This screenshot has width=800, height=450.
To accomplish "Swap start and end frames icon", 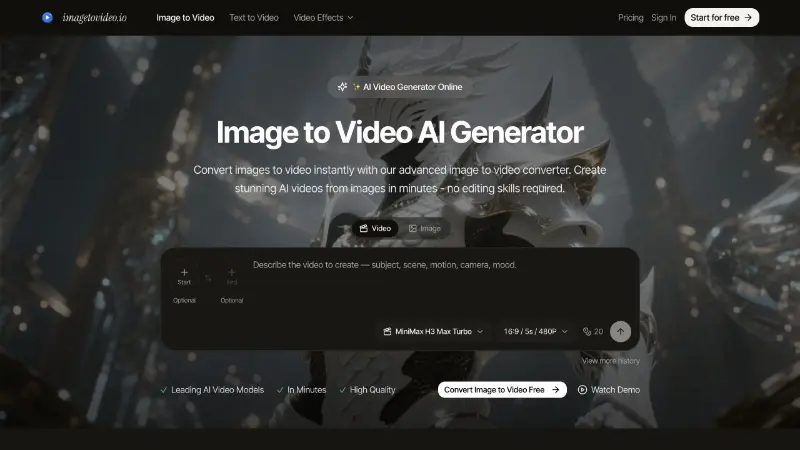I will tap(208, 278).
